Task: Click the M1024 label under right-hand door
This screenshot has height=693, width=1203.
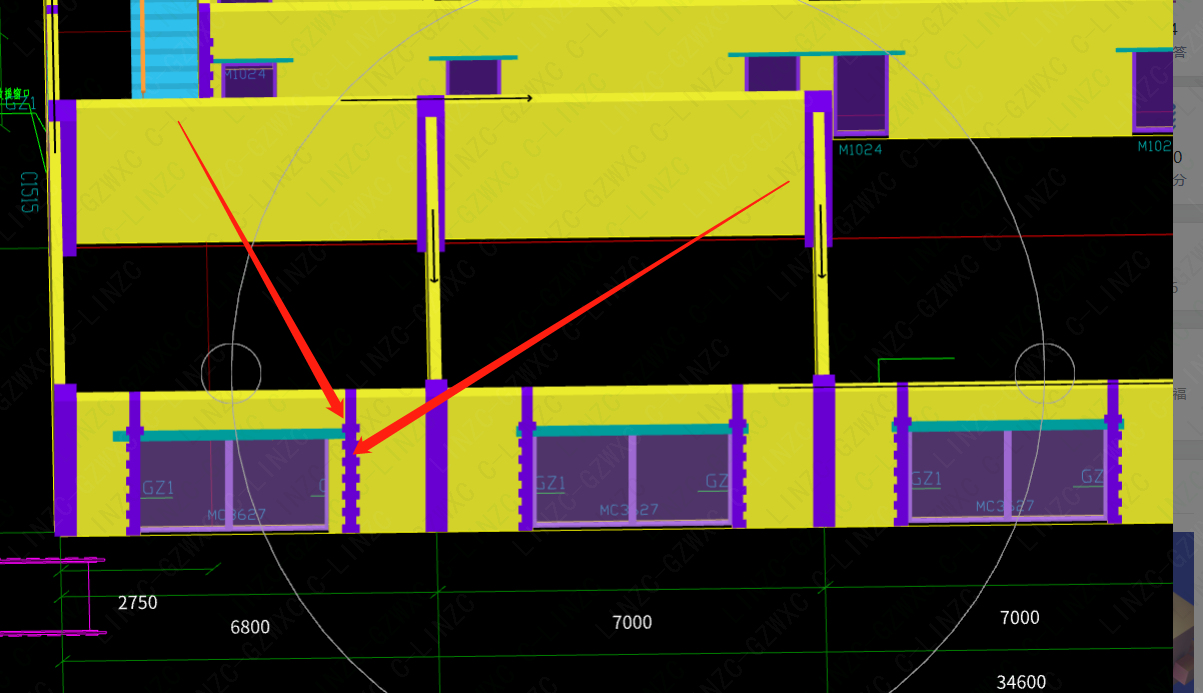Action: click(860, 150)
